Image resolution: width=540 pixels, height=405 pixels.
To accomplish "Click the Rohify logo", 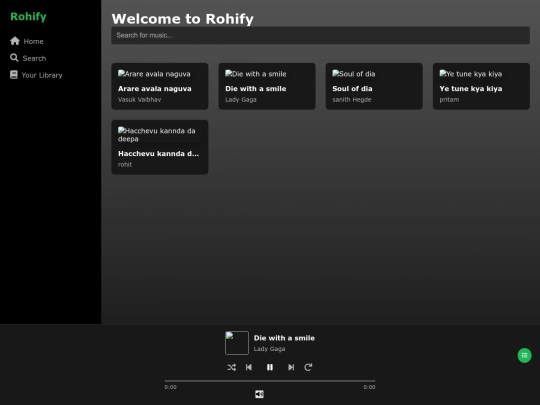I will click(x=28, y=17).
